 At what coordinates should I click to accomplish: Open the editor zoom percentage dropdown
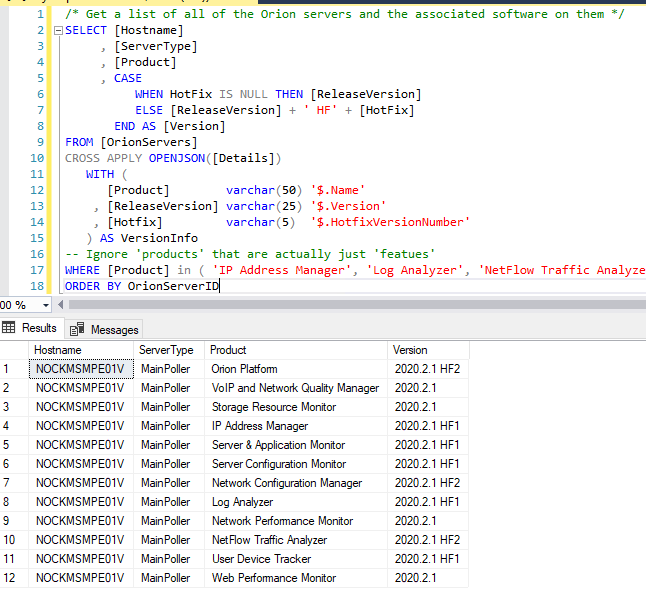46,305
